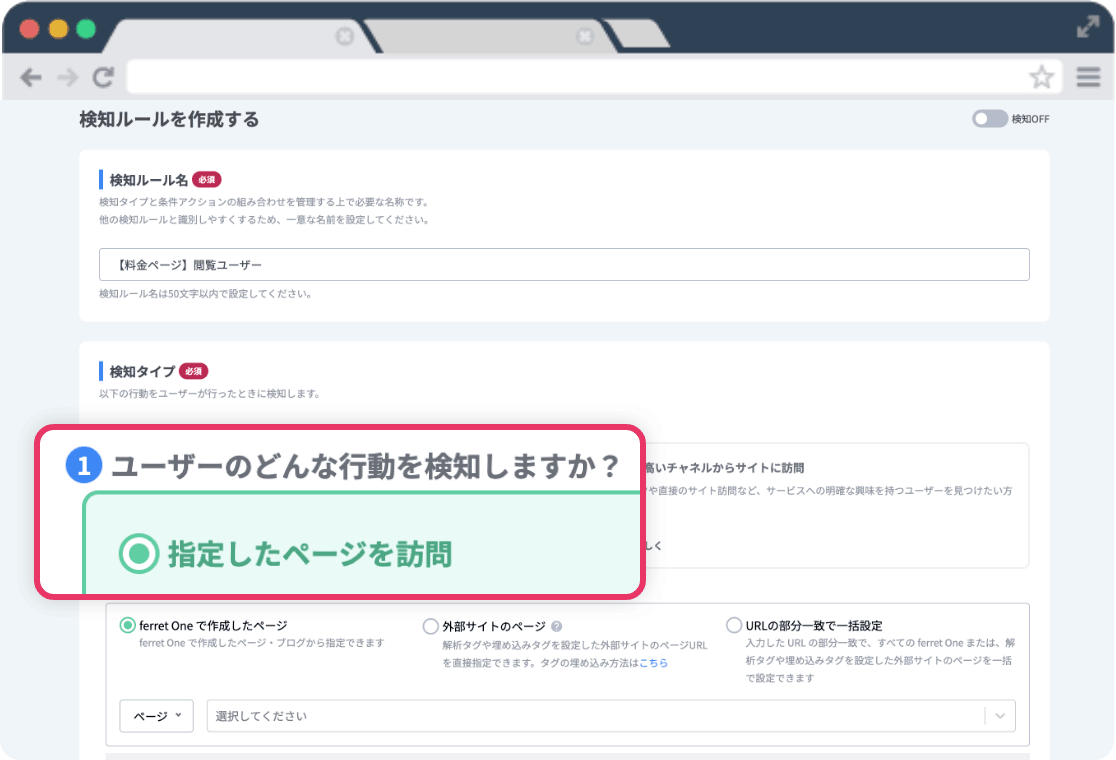Screen dimensions: 1116x760
Task: Click the help icon beside 外部サイトのページ
Action: (x=557, y=626)
